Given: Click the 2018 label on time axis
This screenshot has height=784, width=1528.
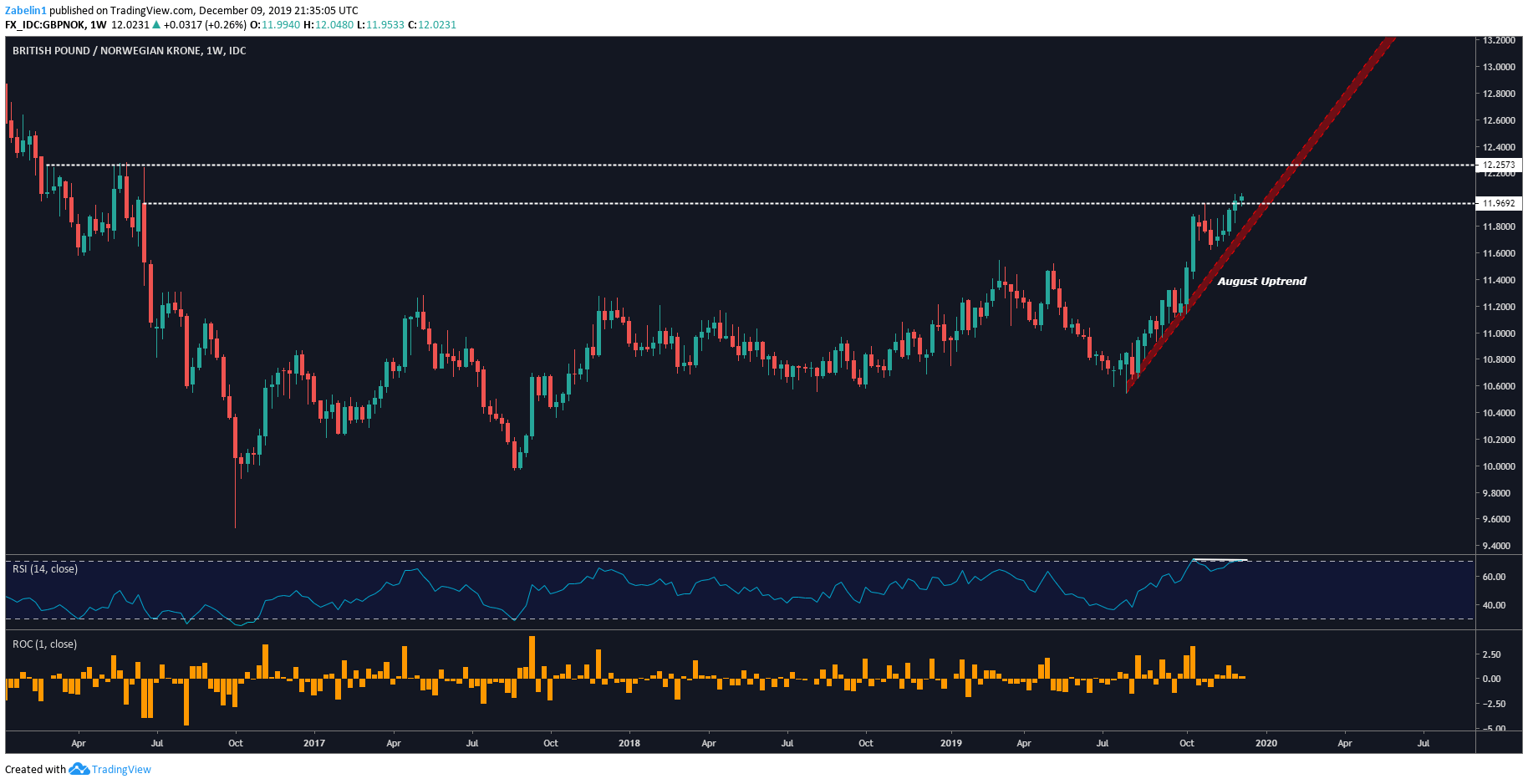Looking at the screenshot, I should point(629,743).
